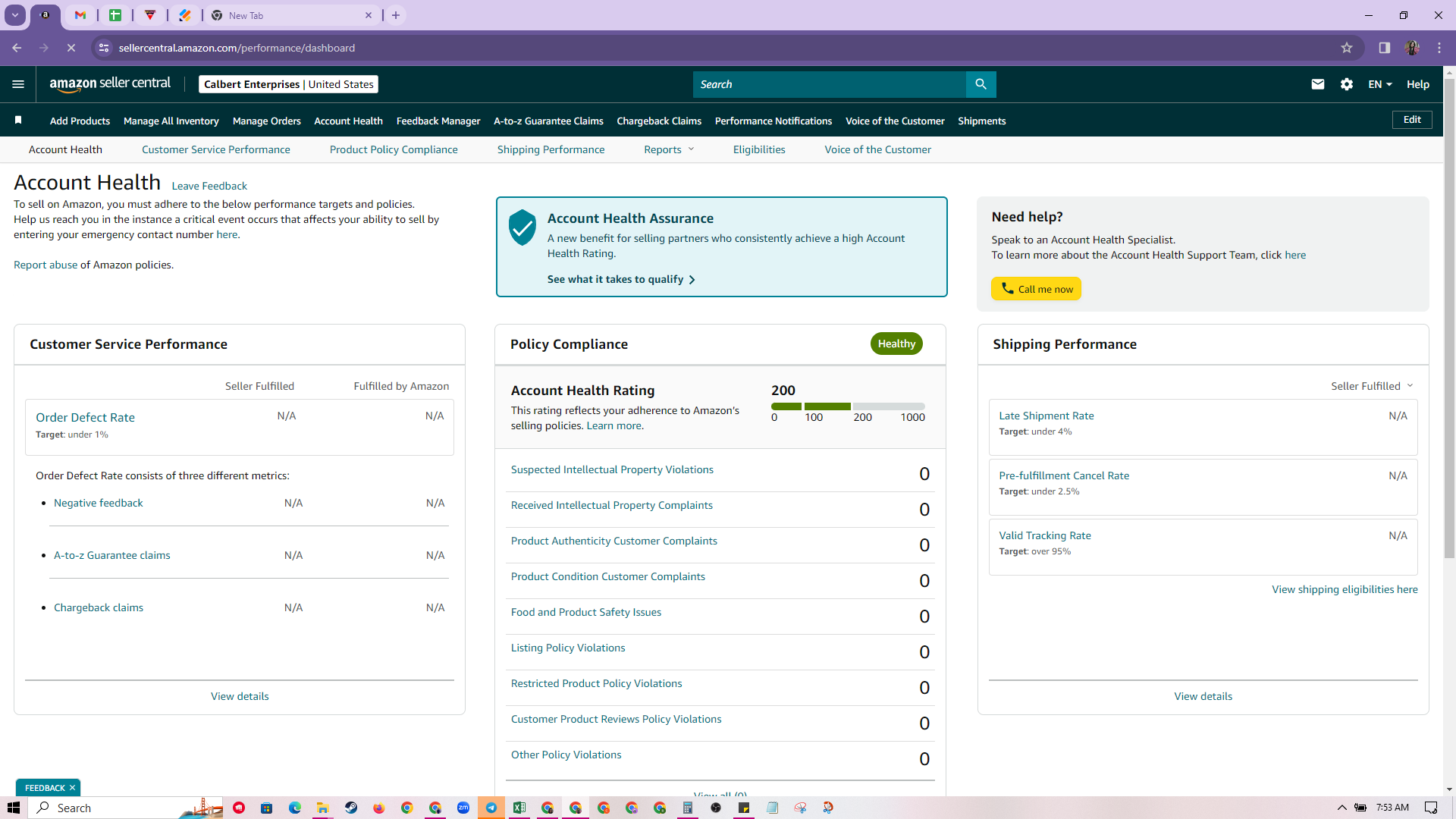The image size is (1456, 819).
Task: Open File Explorer from the taskbar
Action: [x=323, y=808]
